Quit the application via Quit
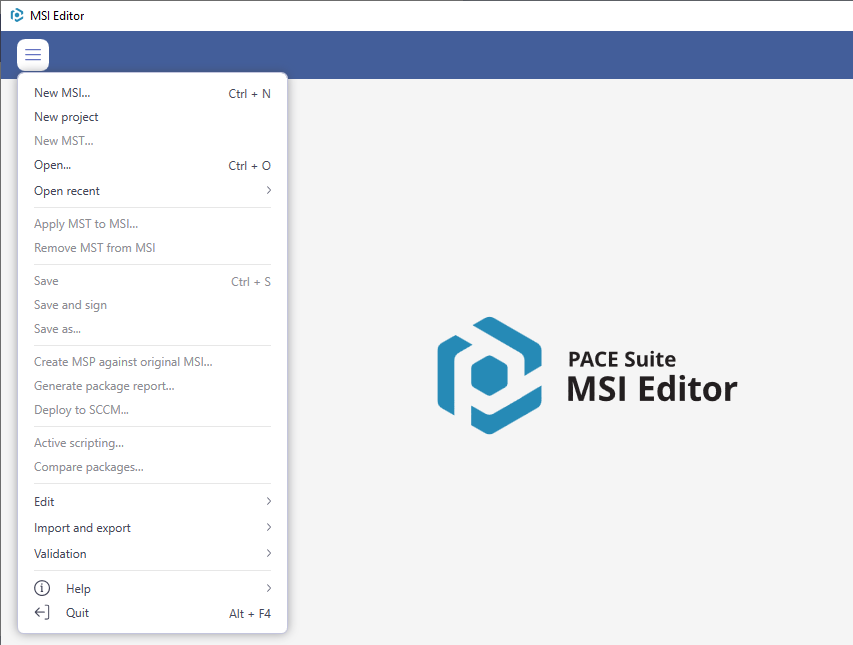Viewport: 853px width, 645px height. [152, 613]
